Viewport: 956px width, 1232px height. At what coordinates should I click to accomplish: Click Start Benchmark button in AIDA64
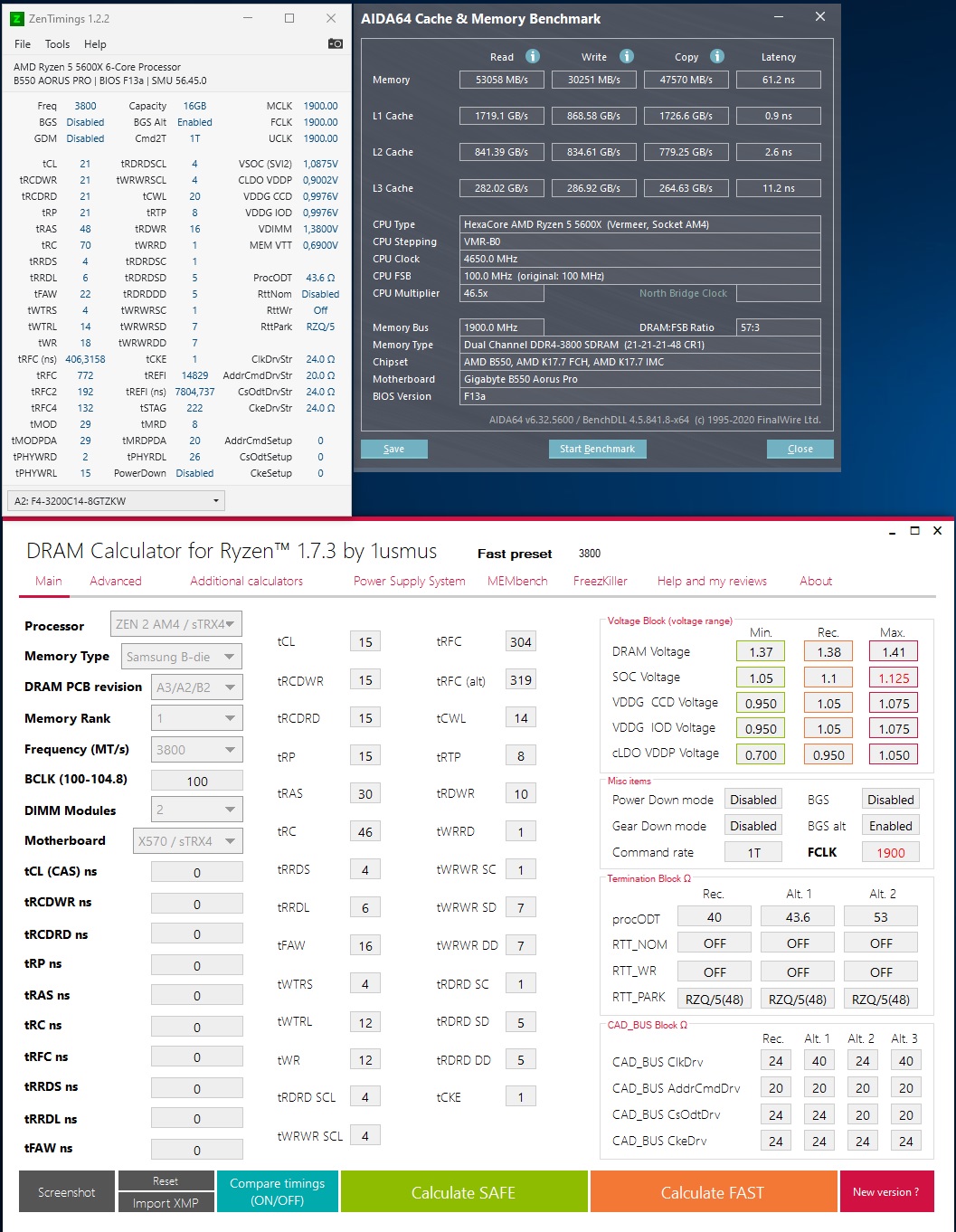click(597, 449)
